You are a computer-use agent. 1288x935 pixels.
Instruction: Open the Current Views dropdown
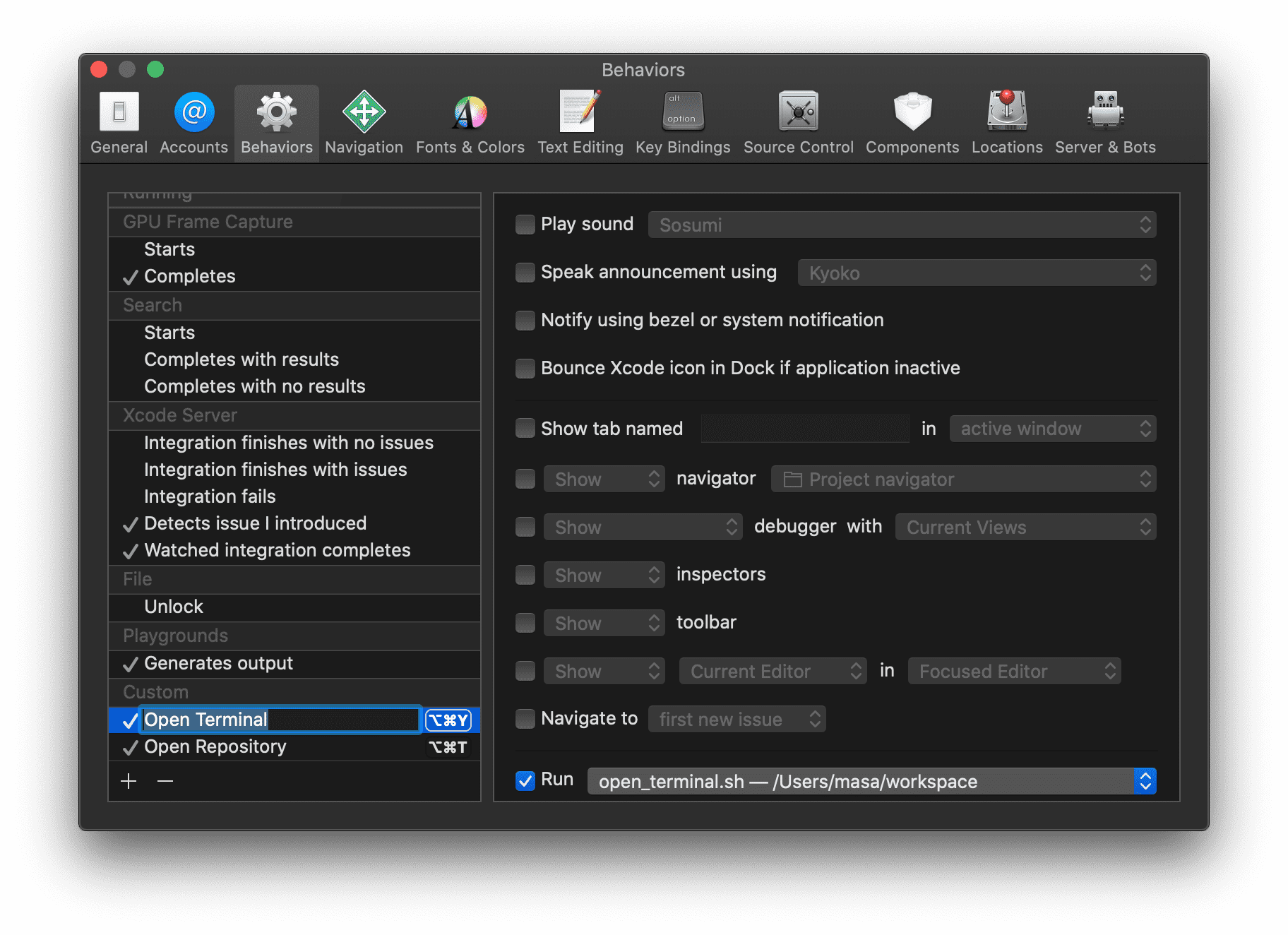(1025, 527)
